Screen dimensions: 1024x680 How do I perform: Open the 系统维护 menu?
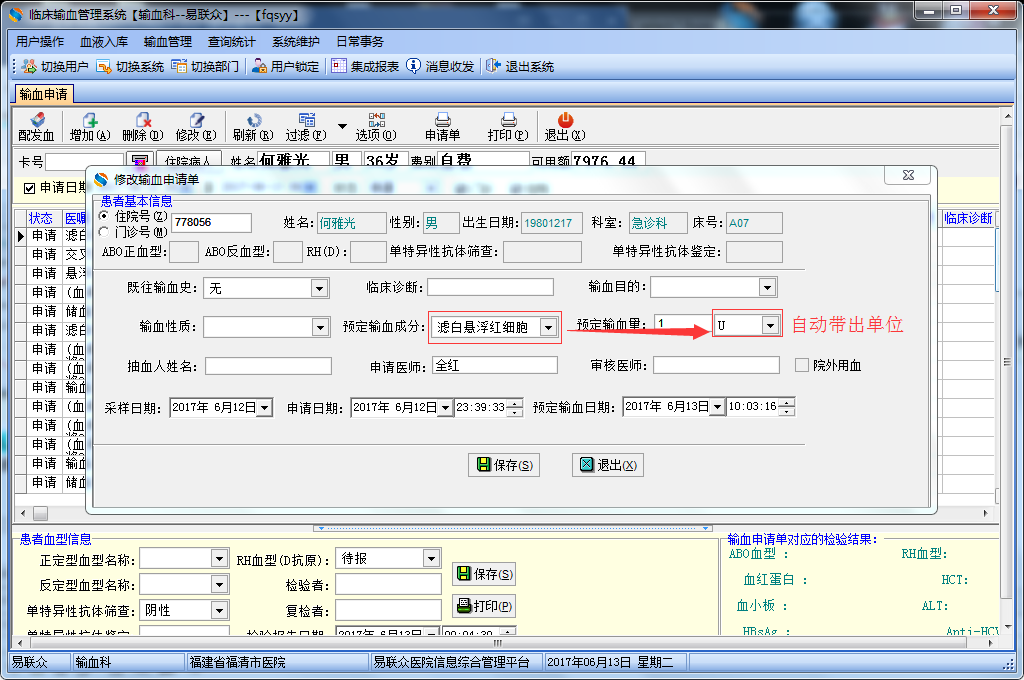tap(296, 42)
